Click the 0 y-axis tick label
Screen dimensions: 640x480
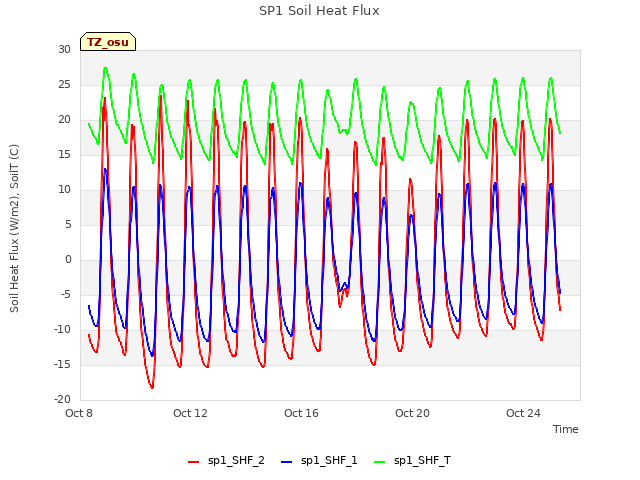(x=68, y=260)
